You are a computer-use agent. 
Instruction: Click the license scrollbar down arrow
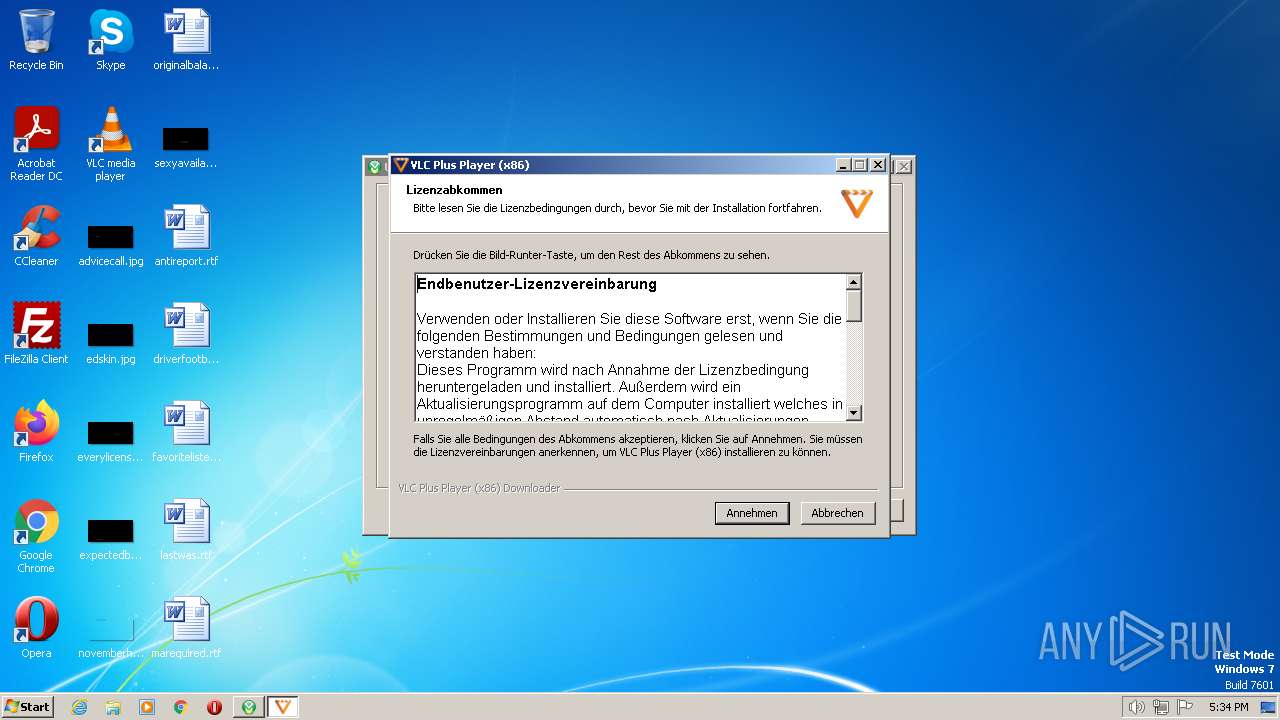click(854, 412)
